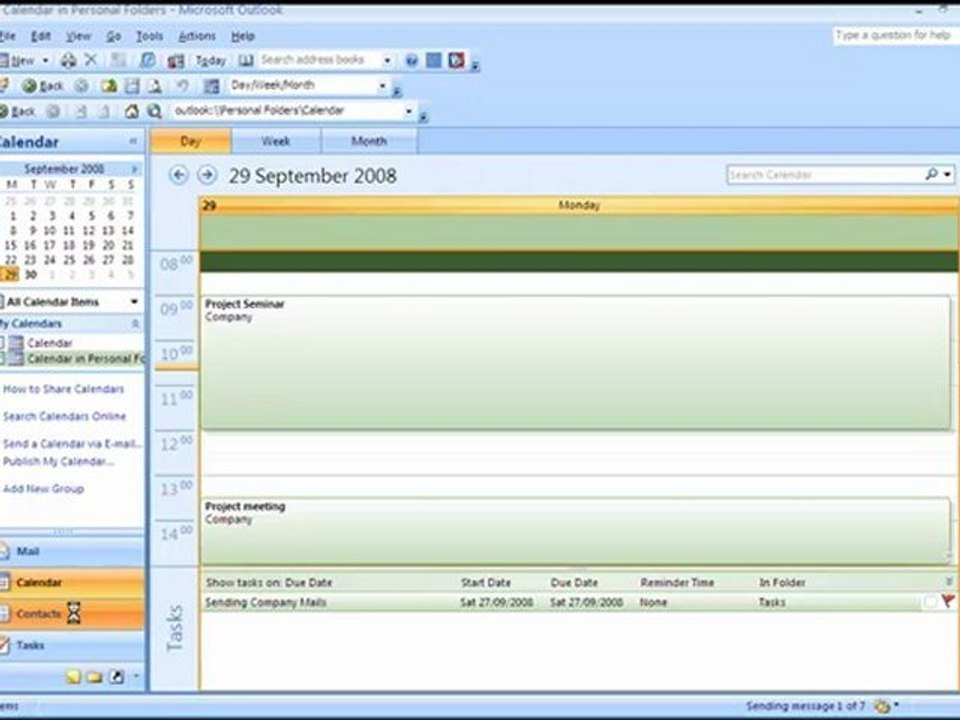960x720 pixels.
Task: Open the Actions menu
Action: pos(197,36)
